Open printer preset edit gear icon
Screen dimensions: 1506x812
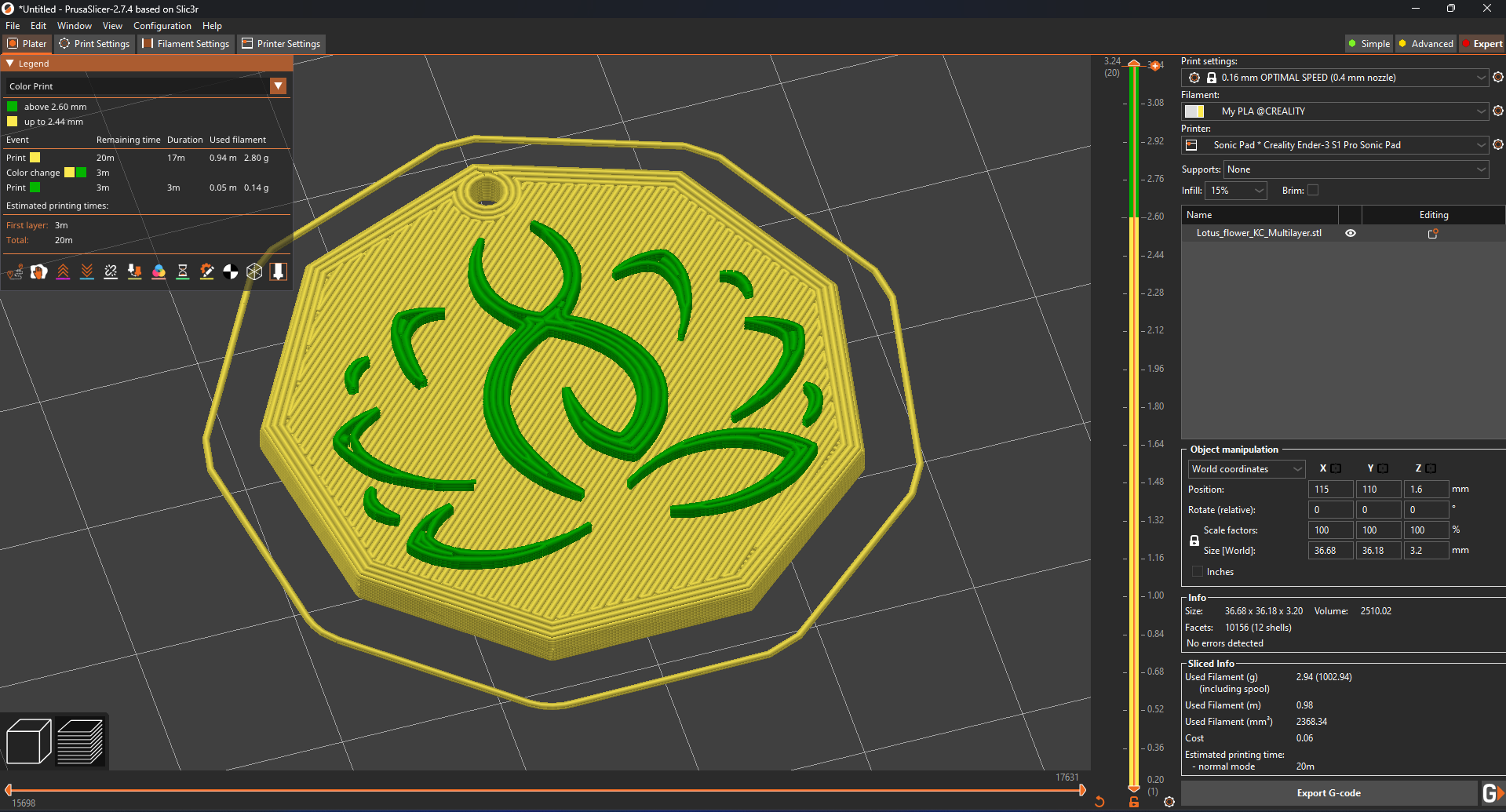(x=1498, y=144)
